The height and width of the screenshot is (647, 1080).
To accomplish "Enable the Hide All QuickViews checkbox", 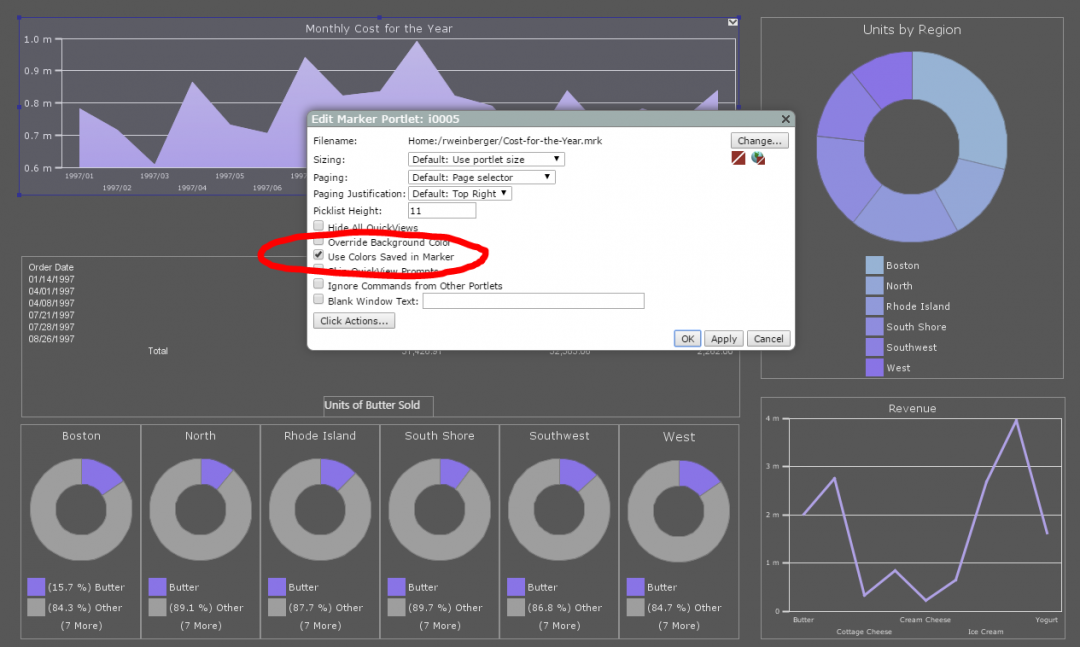I will (318, 225).
